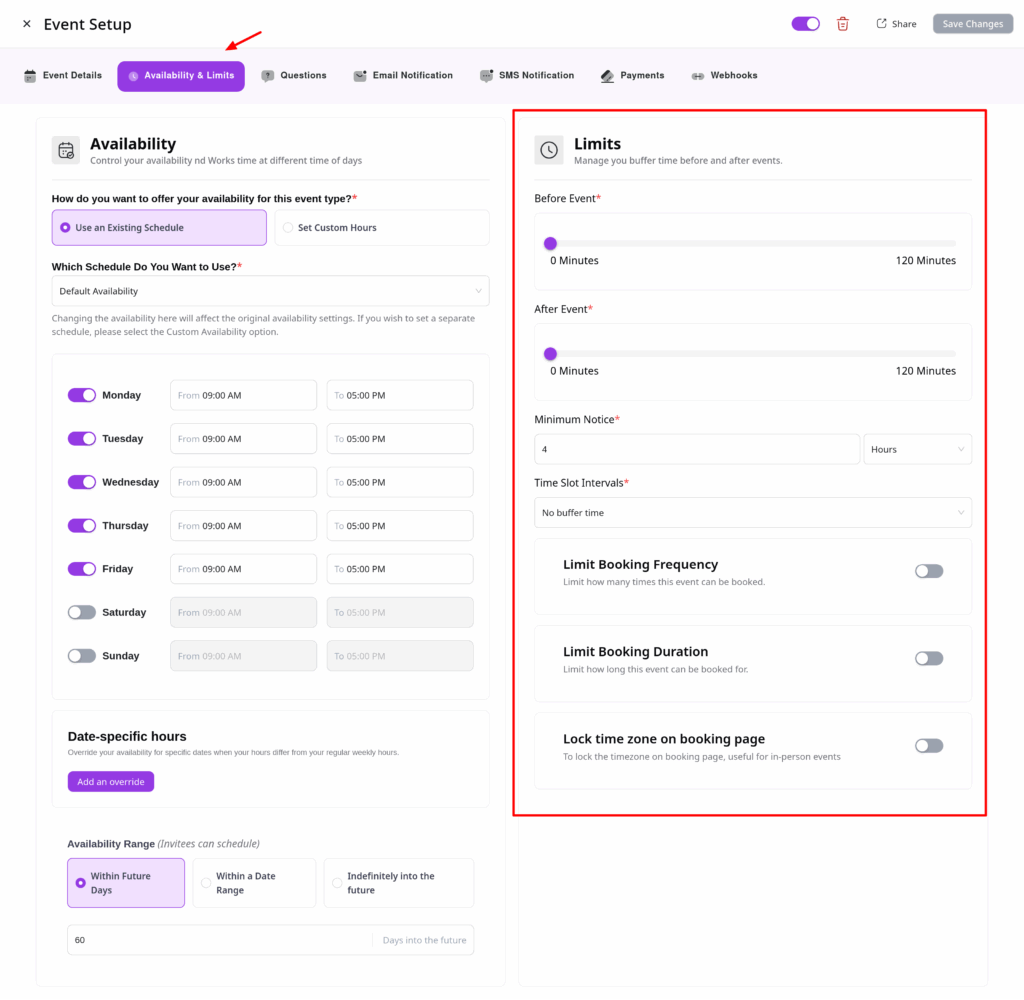Click the Limits clock icon

tap(549, 150)
